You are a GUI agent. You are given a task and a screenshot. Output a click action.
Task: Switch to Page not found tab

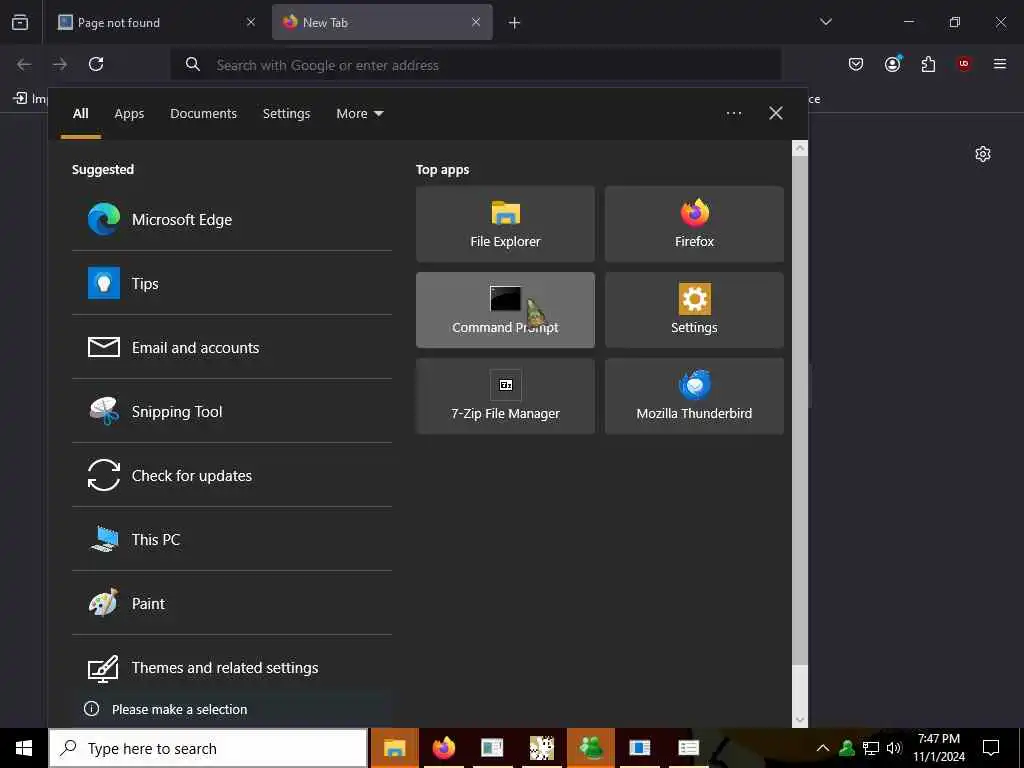pos(157,22)
